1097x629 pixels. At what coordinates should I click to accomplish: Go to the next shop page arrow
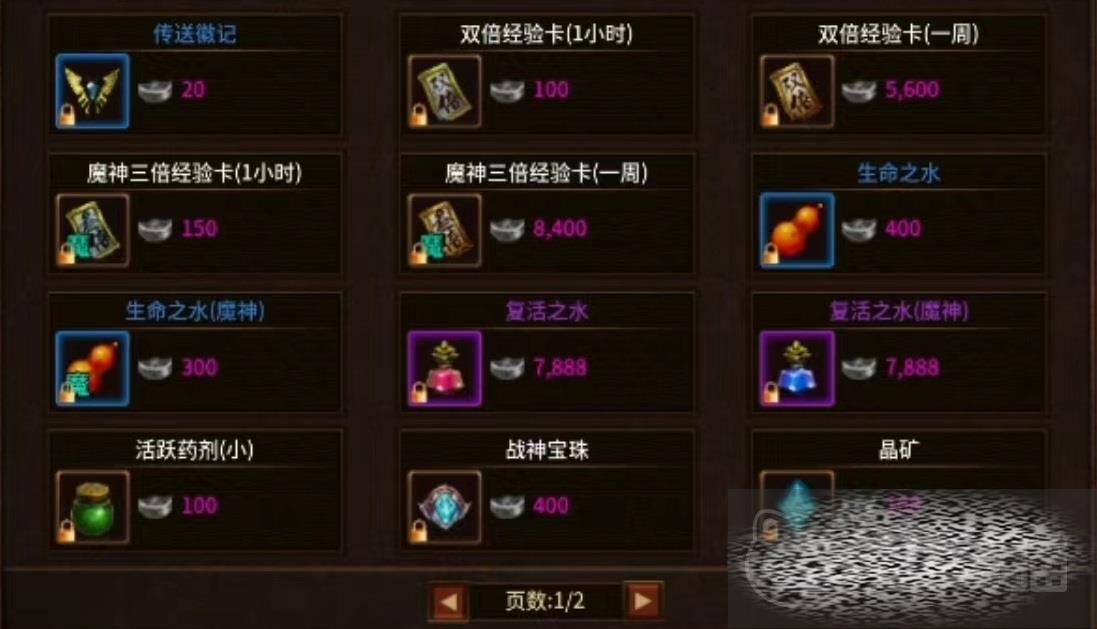click(x=643, y=601)
